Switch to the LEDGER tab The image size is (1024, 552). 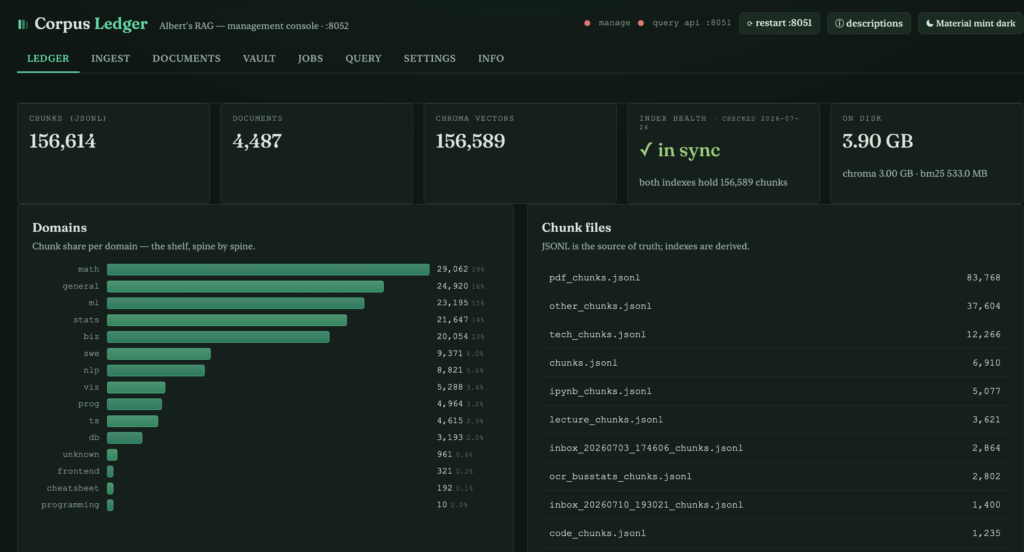click(x=48, y=59)
